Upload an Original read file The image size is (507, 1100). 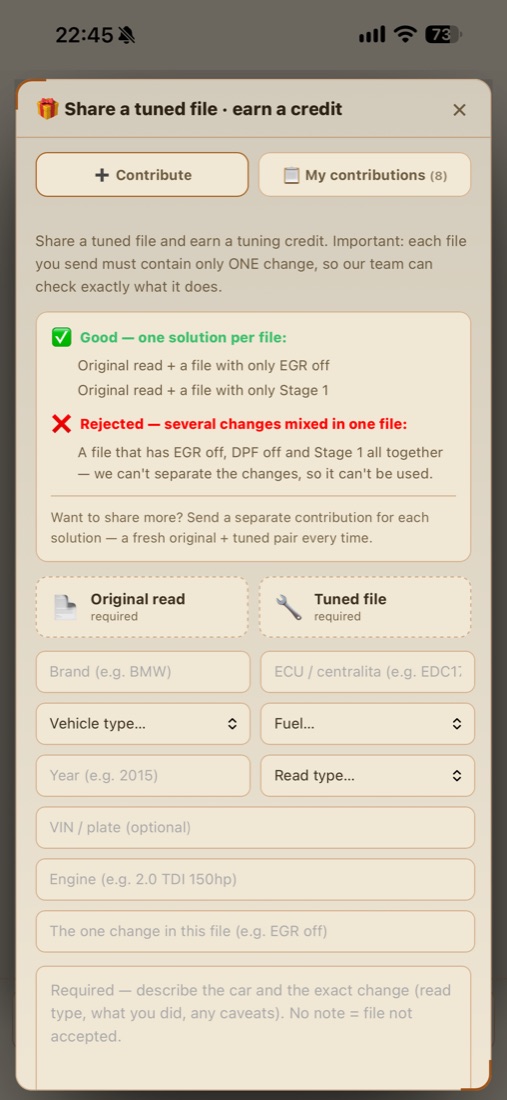[142, 607]
